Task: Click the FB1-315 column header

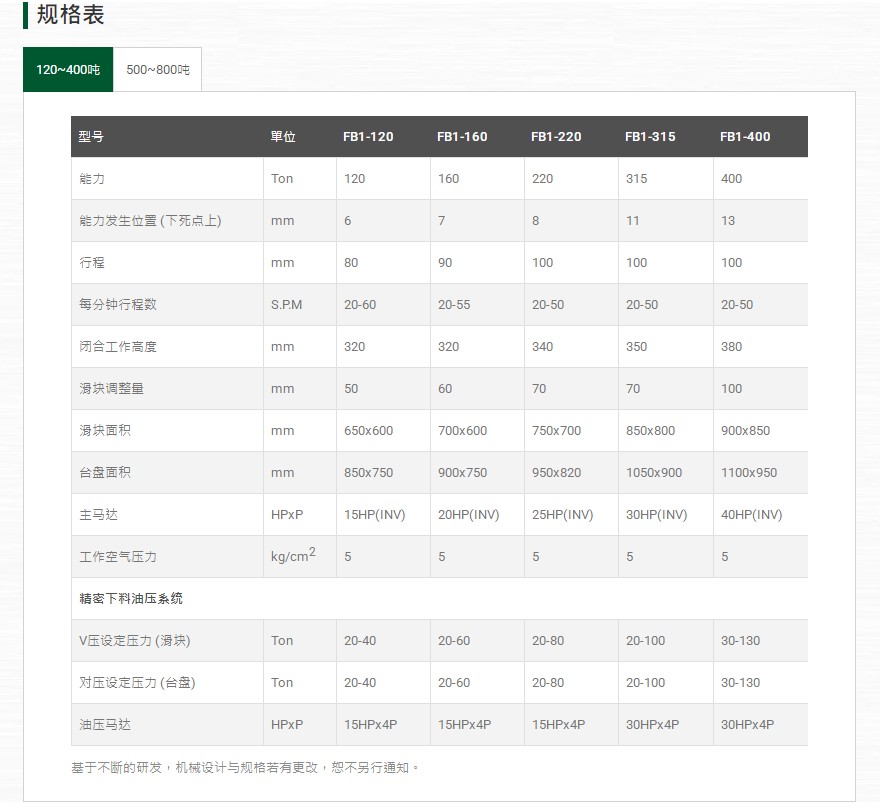Action: [x=650, y=137]
